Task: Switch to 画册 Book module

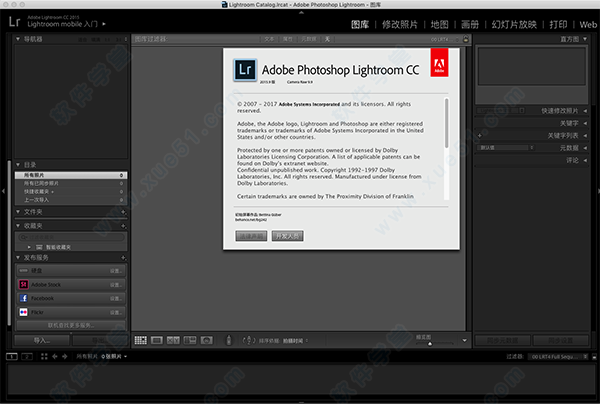Action: [x=470, y=24]
